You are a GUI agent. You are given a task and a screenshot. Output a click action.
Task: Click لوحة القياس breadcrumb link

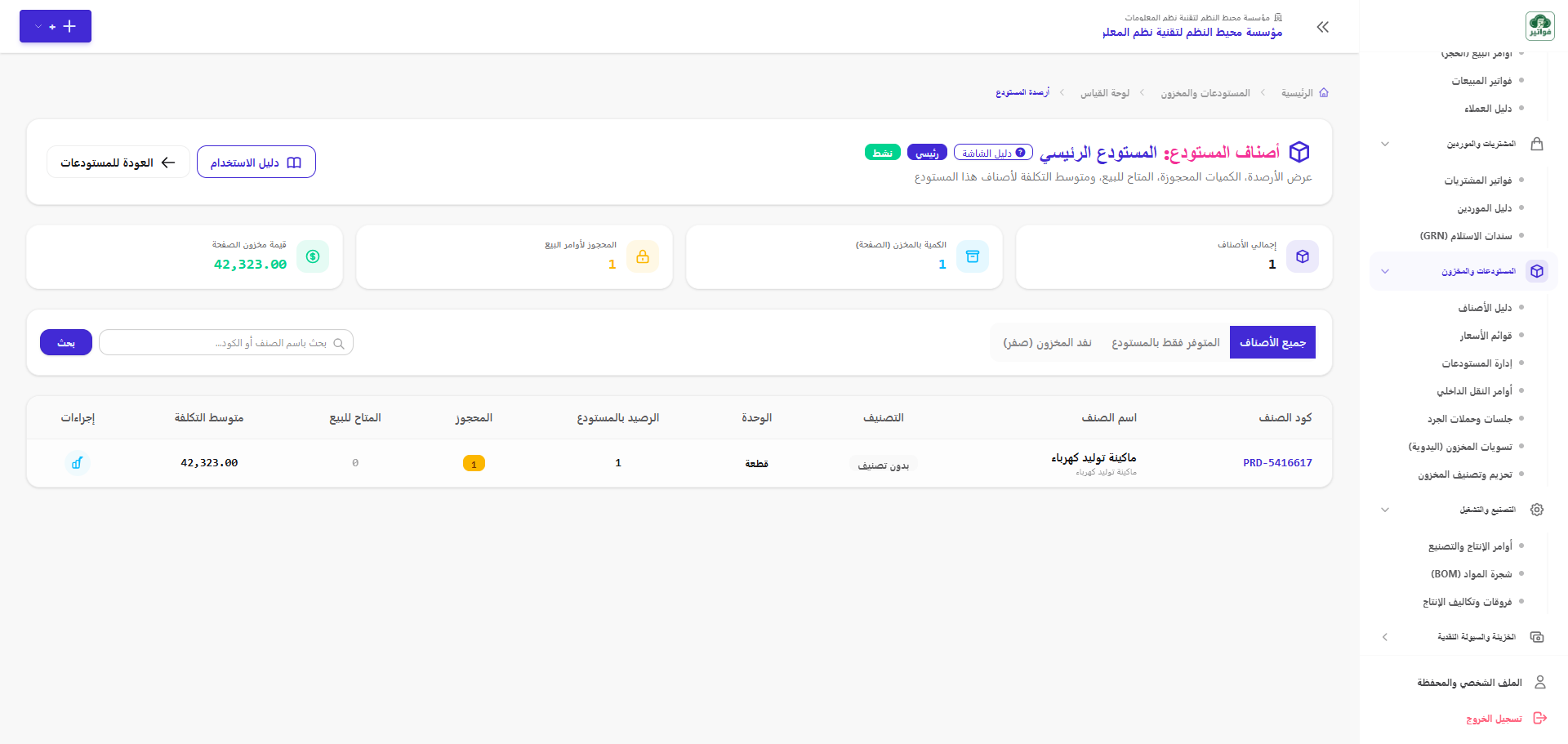[1105, 93]
